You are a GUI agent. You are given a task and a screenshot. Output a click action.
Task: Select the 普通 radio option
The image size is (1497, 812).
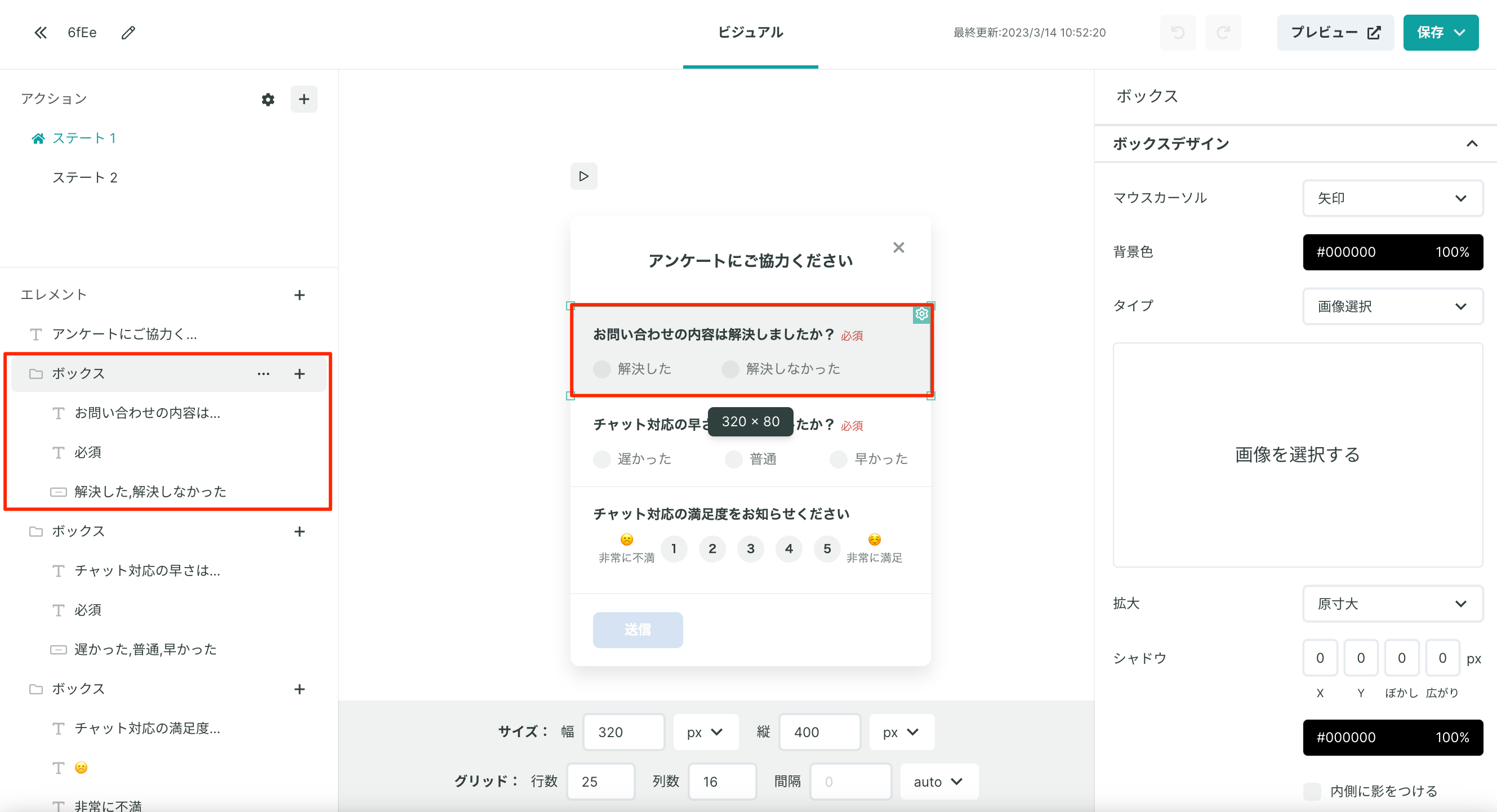coord(733,459)
